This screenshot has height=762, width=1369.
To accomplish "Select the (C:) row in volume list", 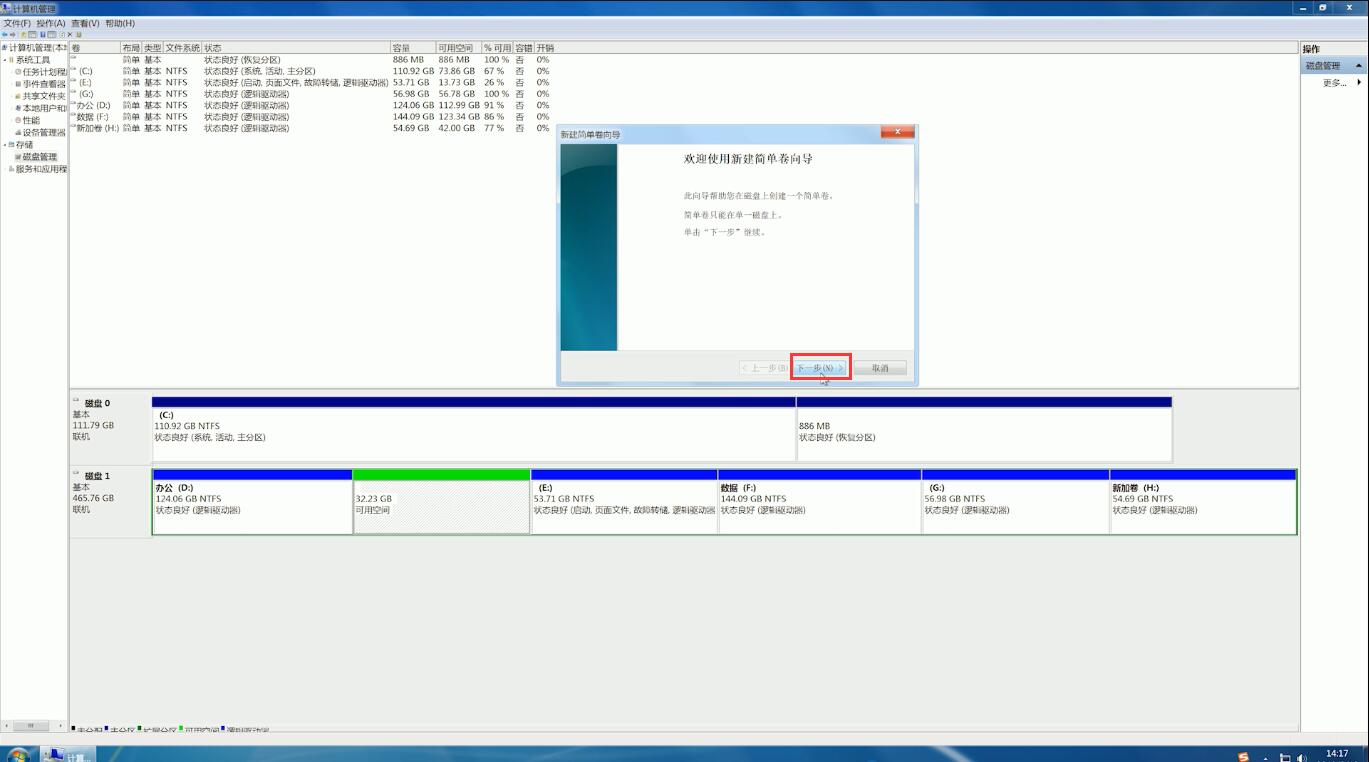I will point(310,71).
